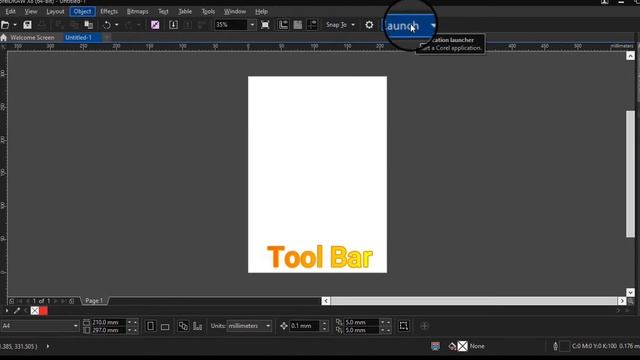Go to the first page arrow

[x=20, y=301]
